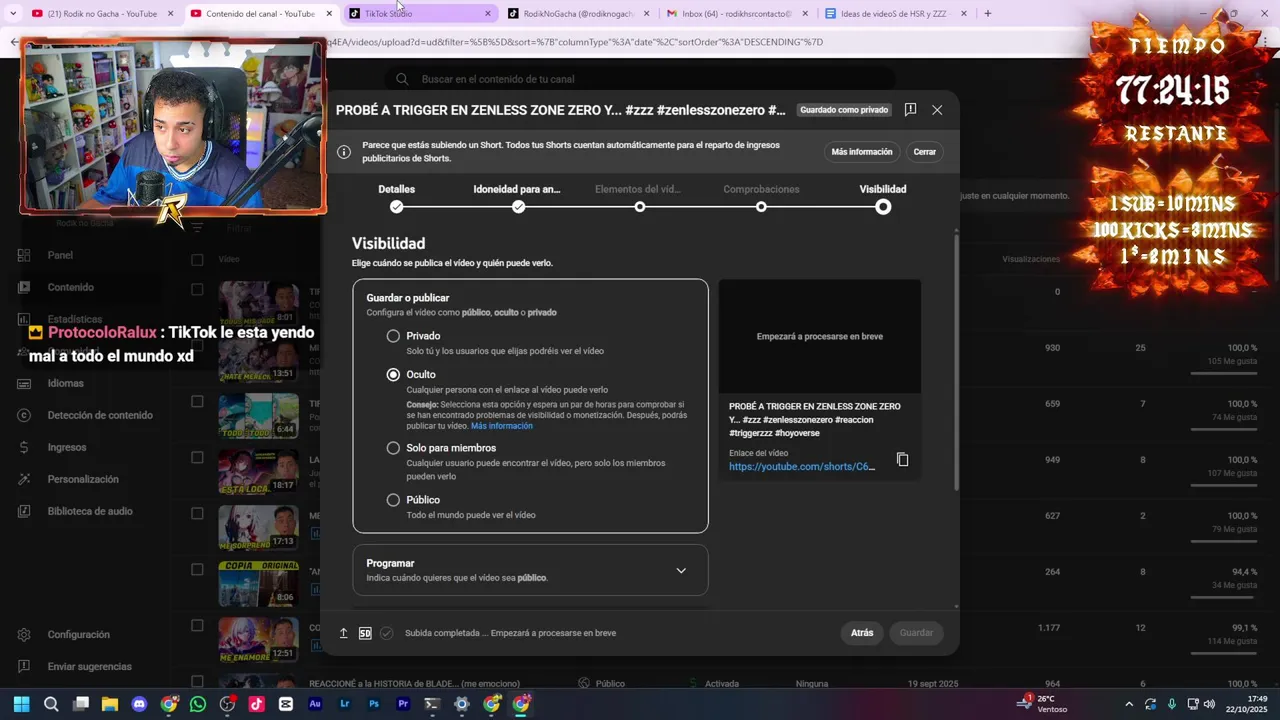Image resolution: width=1280 pixels, height=720 pixels.
Task: Open the terminal app from the taskbar
Action: pyautogui.click(x=432, y=704)
